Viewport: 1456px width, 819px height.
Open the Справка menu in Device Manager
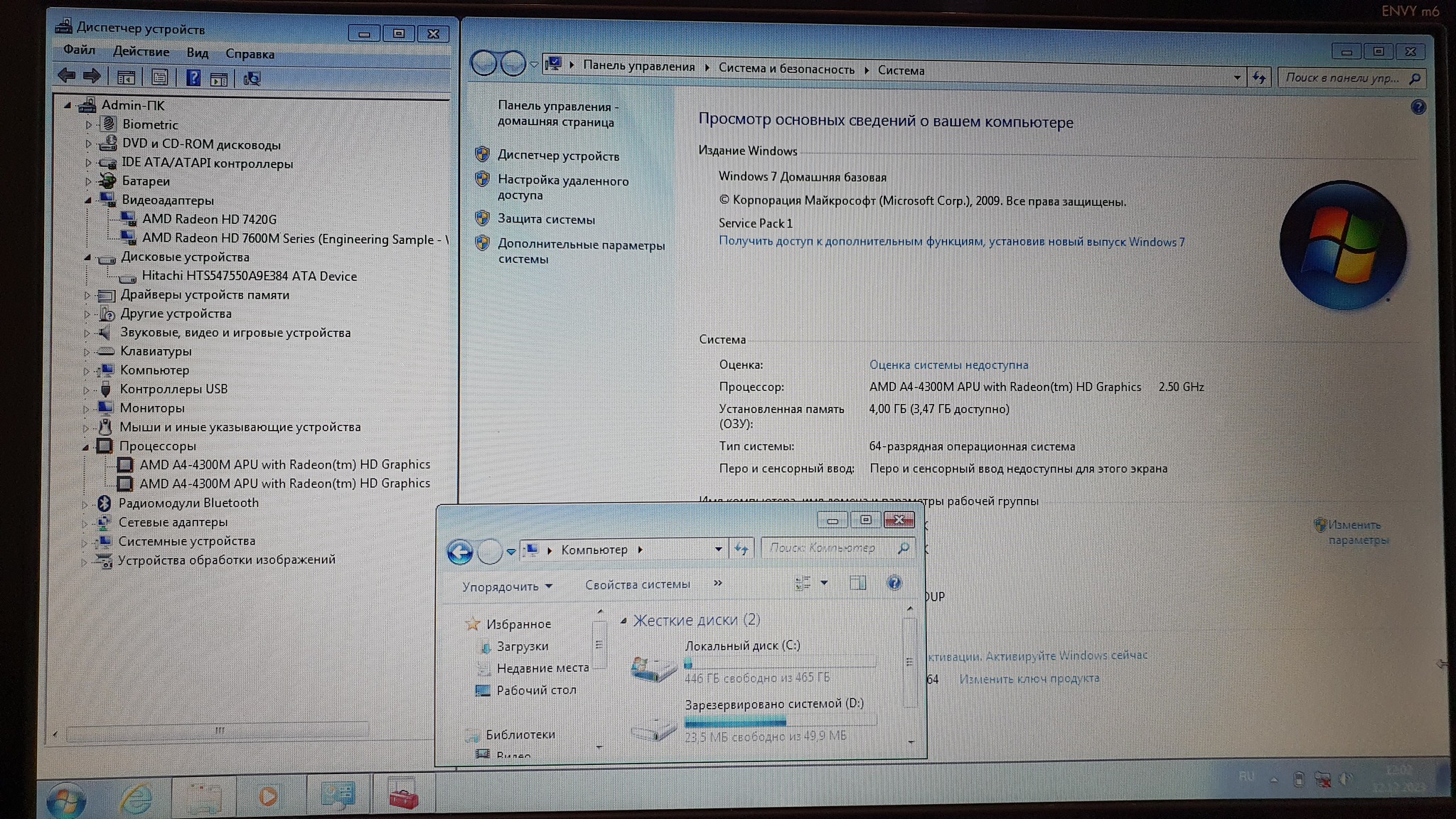point(250,54)
